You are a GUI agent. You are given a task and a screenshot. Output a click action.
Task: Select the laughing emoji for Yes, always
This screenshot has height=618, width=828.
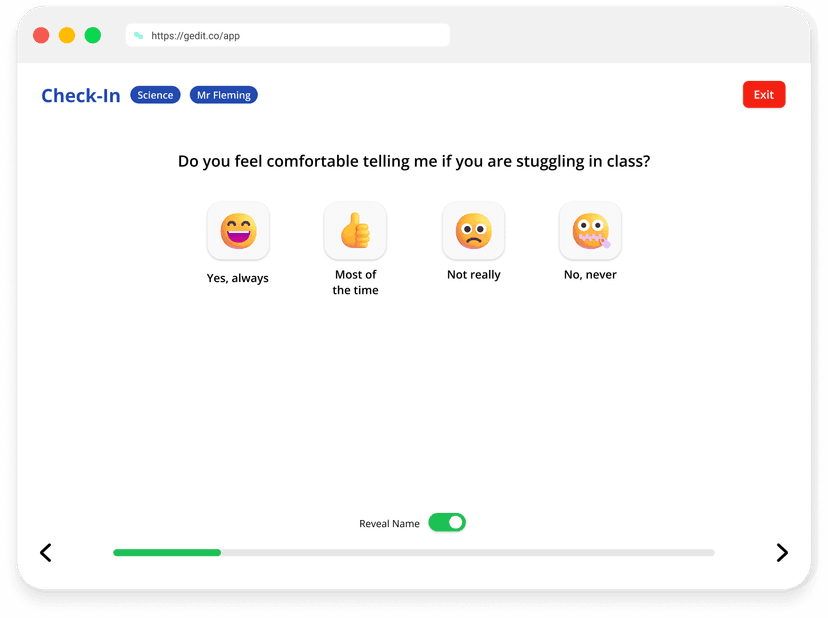point(238,231)
